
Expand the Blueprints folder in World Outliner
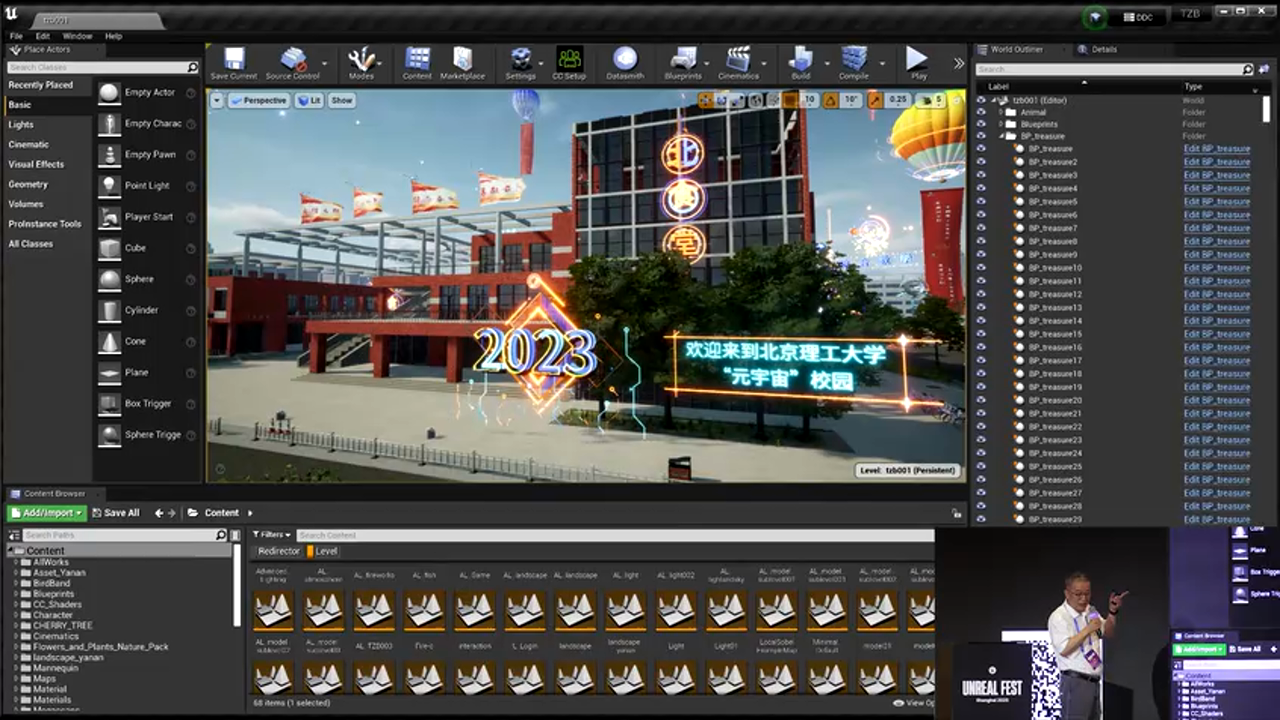click(x=1001, y=124)
